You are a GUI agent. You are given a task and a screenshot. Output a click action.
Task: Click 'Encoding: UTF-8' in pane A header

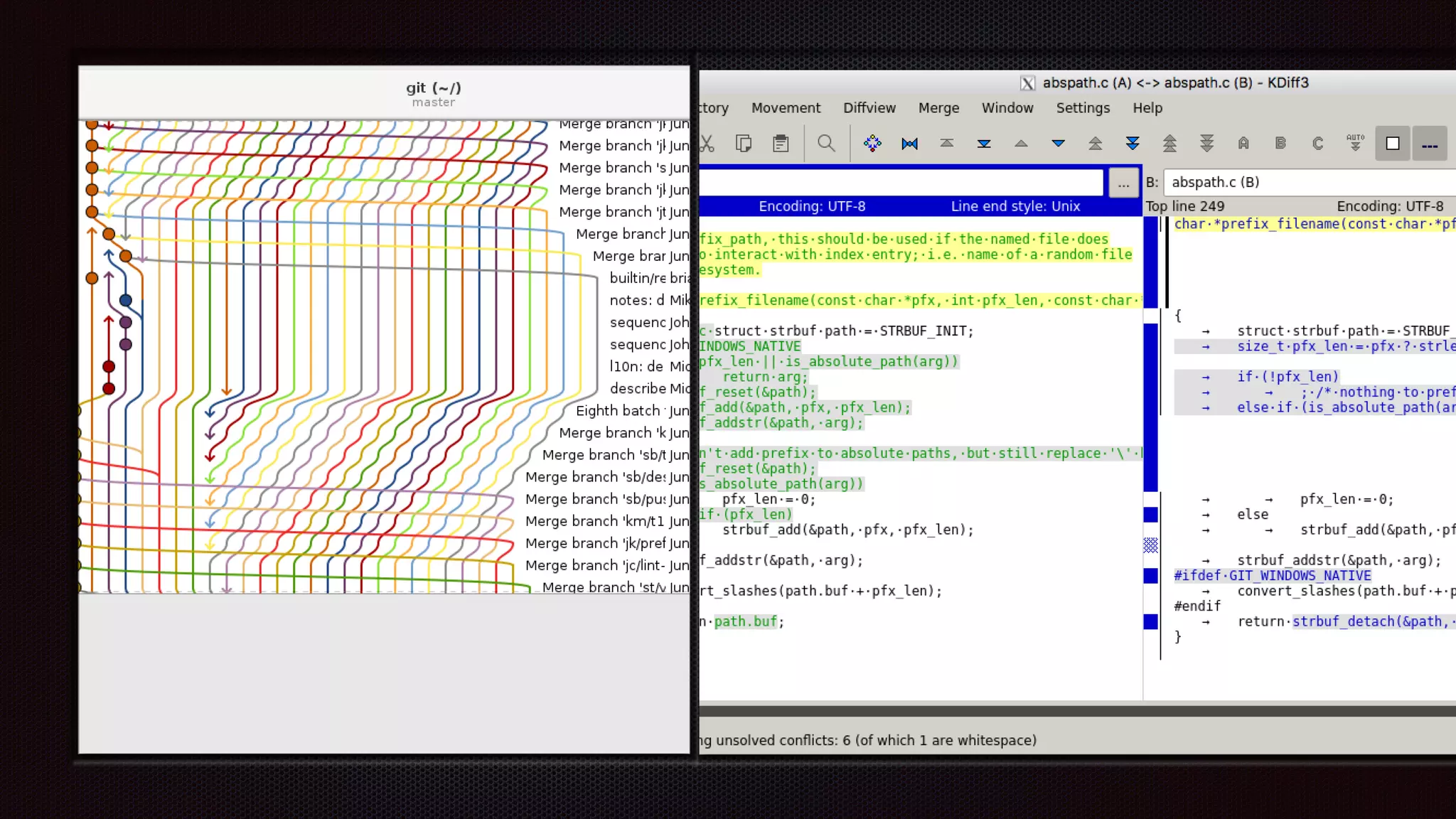click(x=812, y=206)
